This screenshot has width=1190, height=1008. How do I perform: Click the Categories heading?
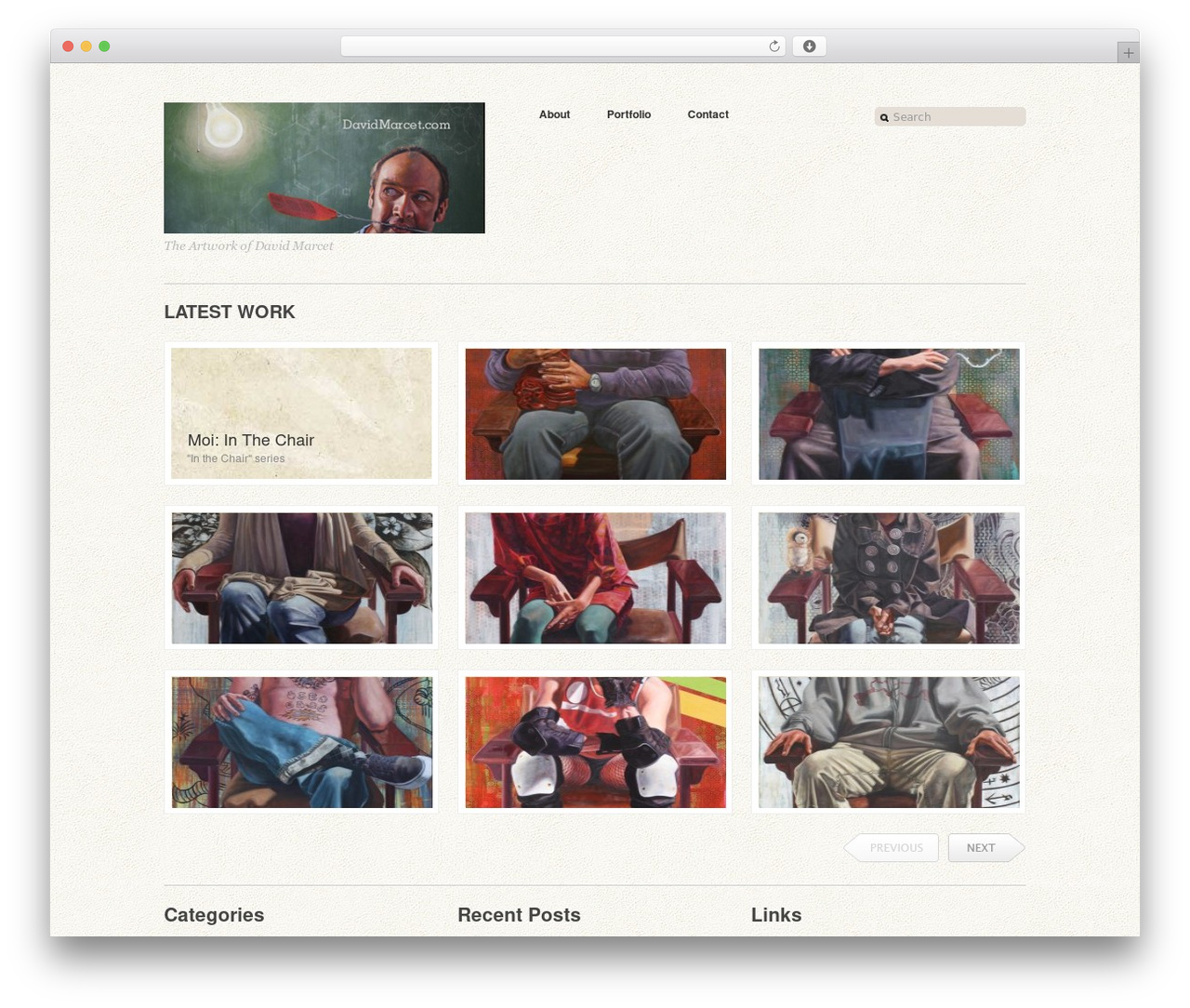click(214, 915)
